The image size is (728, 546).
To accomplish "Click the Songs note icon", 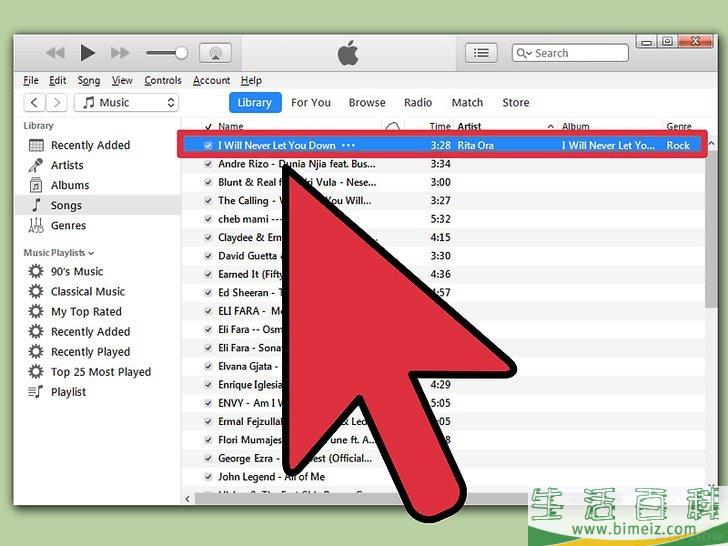I will tap(36, 205).
